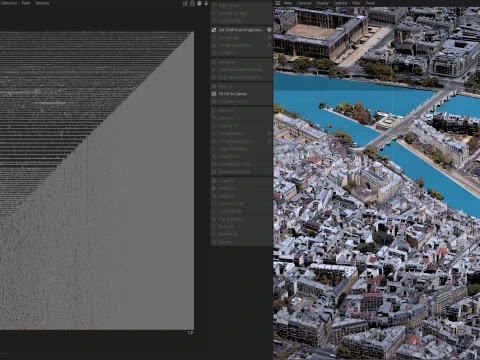Choose Mirror U

241,111
